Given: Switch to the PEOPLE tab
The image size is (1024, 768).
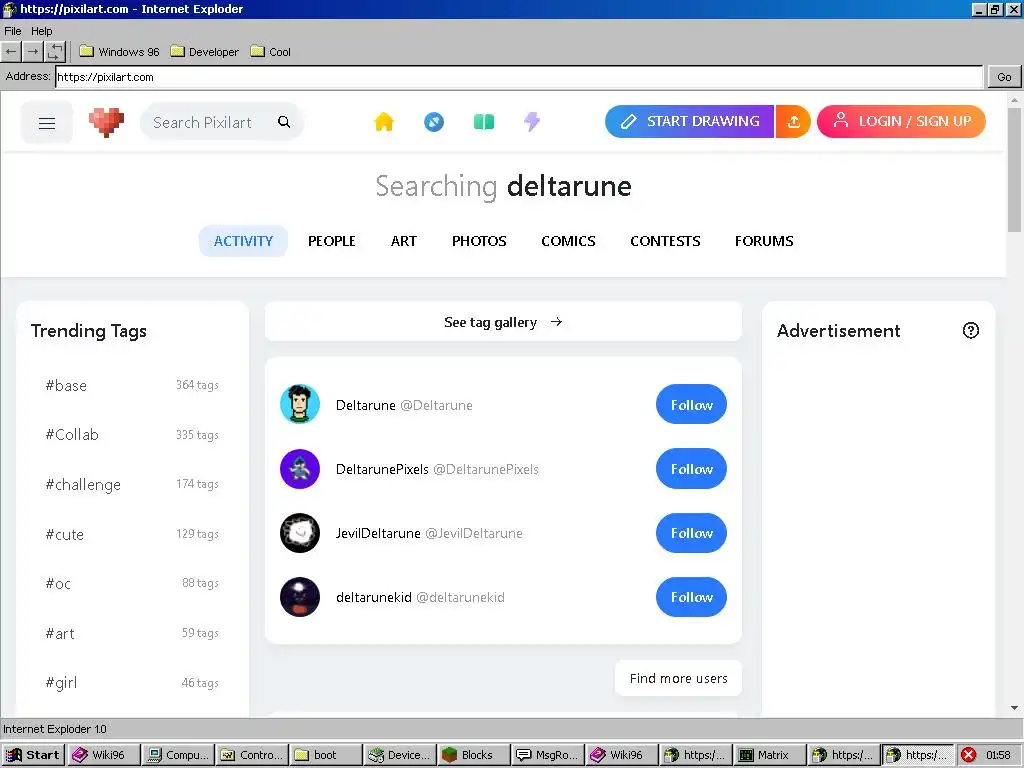Looking at the screenshot, I should (x=332, y=241).
